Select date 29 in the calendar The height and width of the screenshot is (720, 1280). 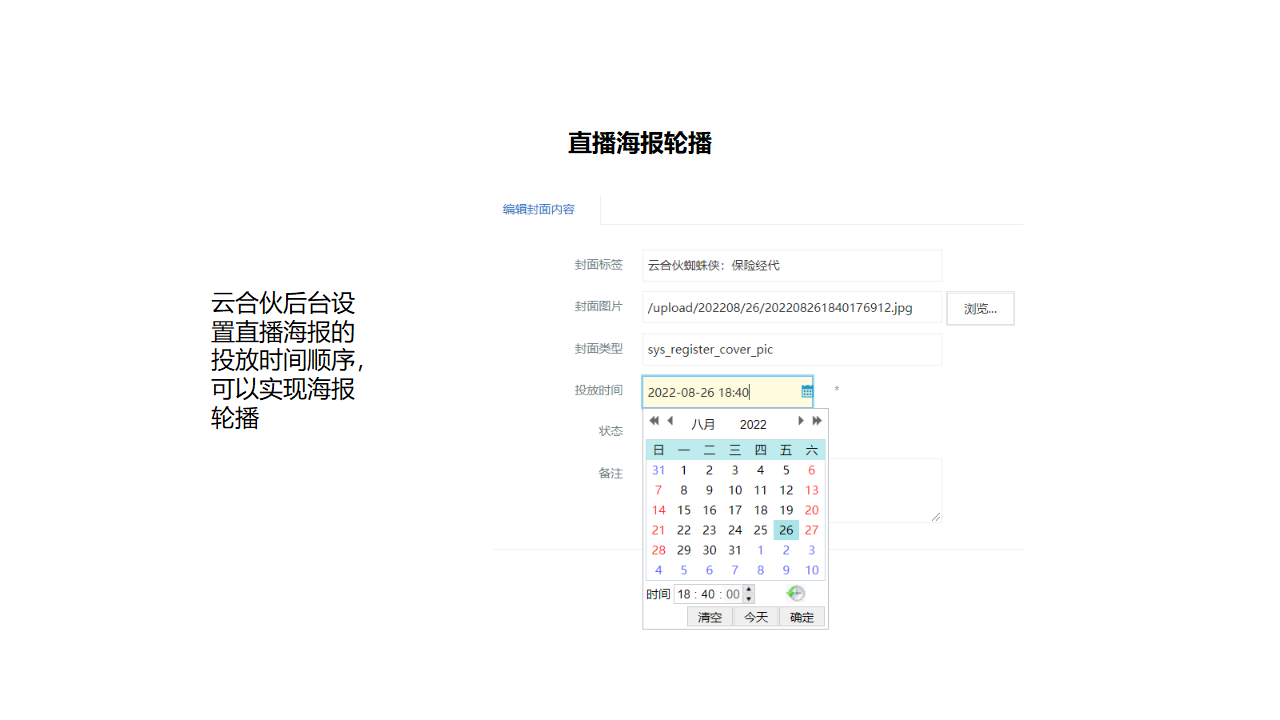[684, 550]
